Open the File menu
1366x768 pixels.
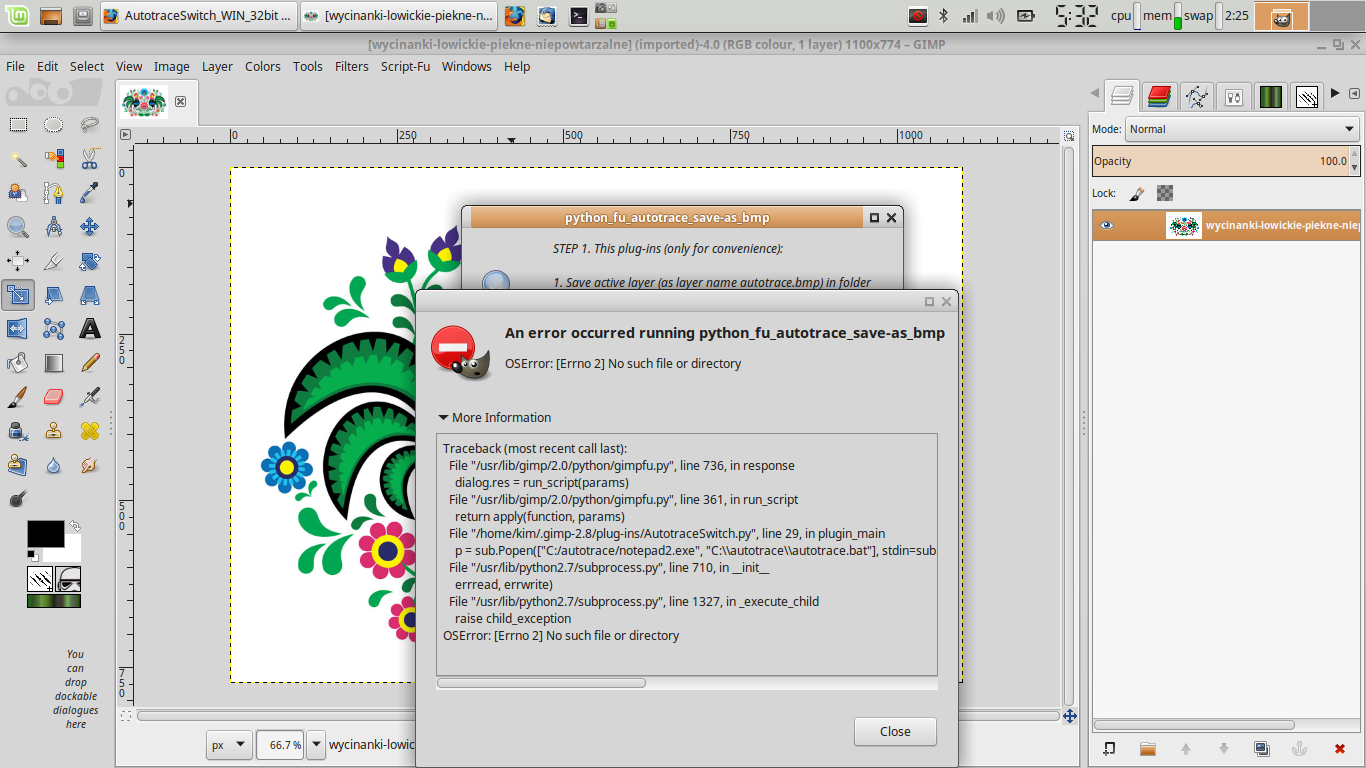[x=15, y=66]
